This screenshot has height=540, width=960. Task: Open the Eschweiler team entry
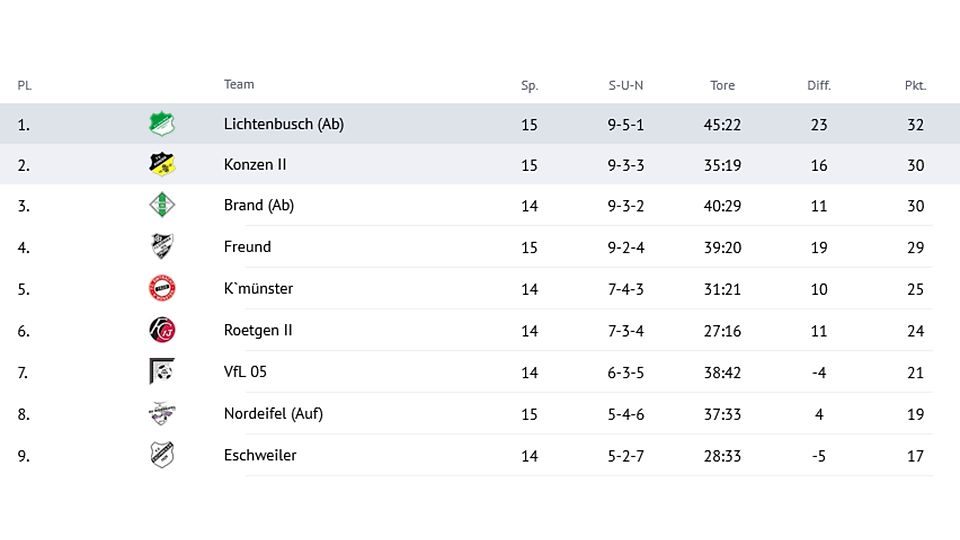tap(260, 456)
